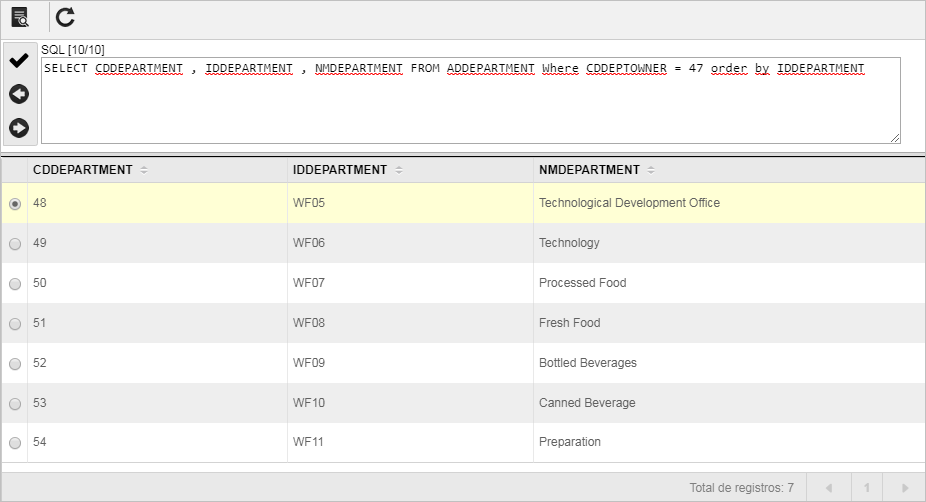Click the Preparation cell

tap(729, 442)
